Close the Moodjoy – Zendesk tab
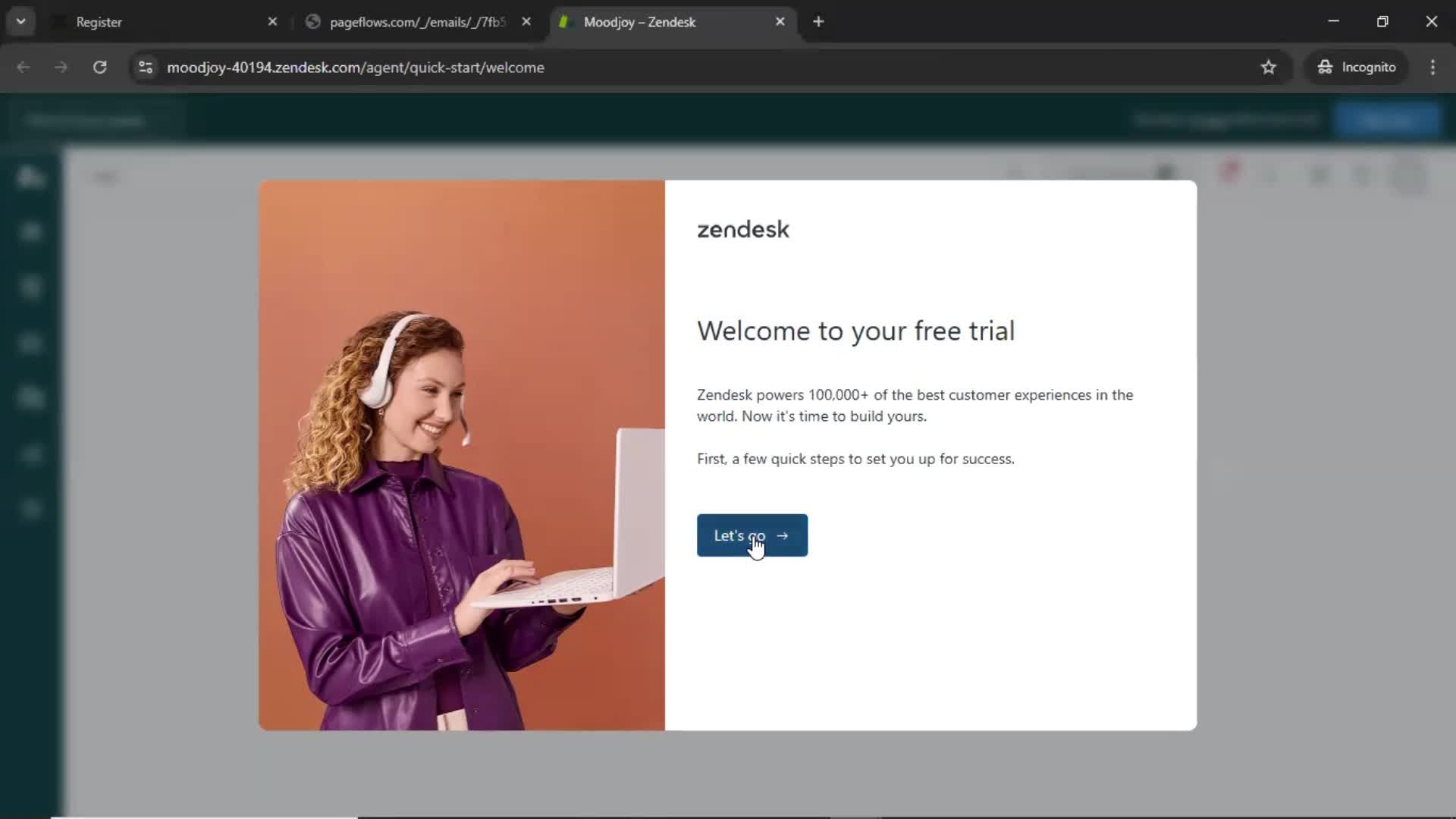1456x819 pixels. [x=780, y=22]
